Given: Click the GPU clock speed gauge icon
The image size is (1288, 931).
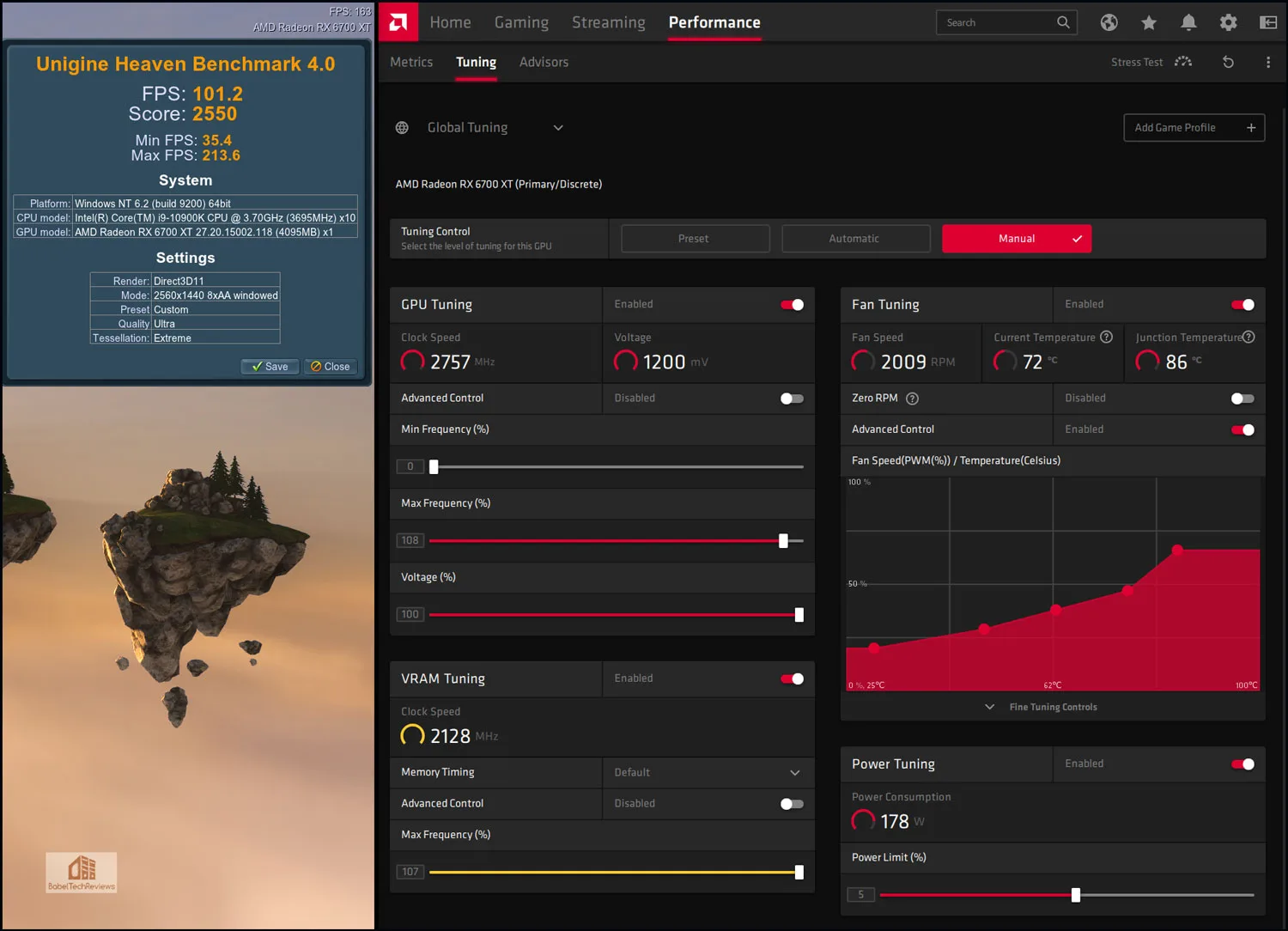Looking at the screenshot, I should tap(413, 362).
